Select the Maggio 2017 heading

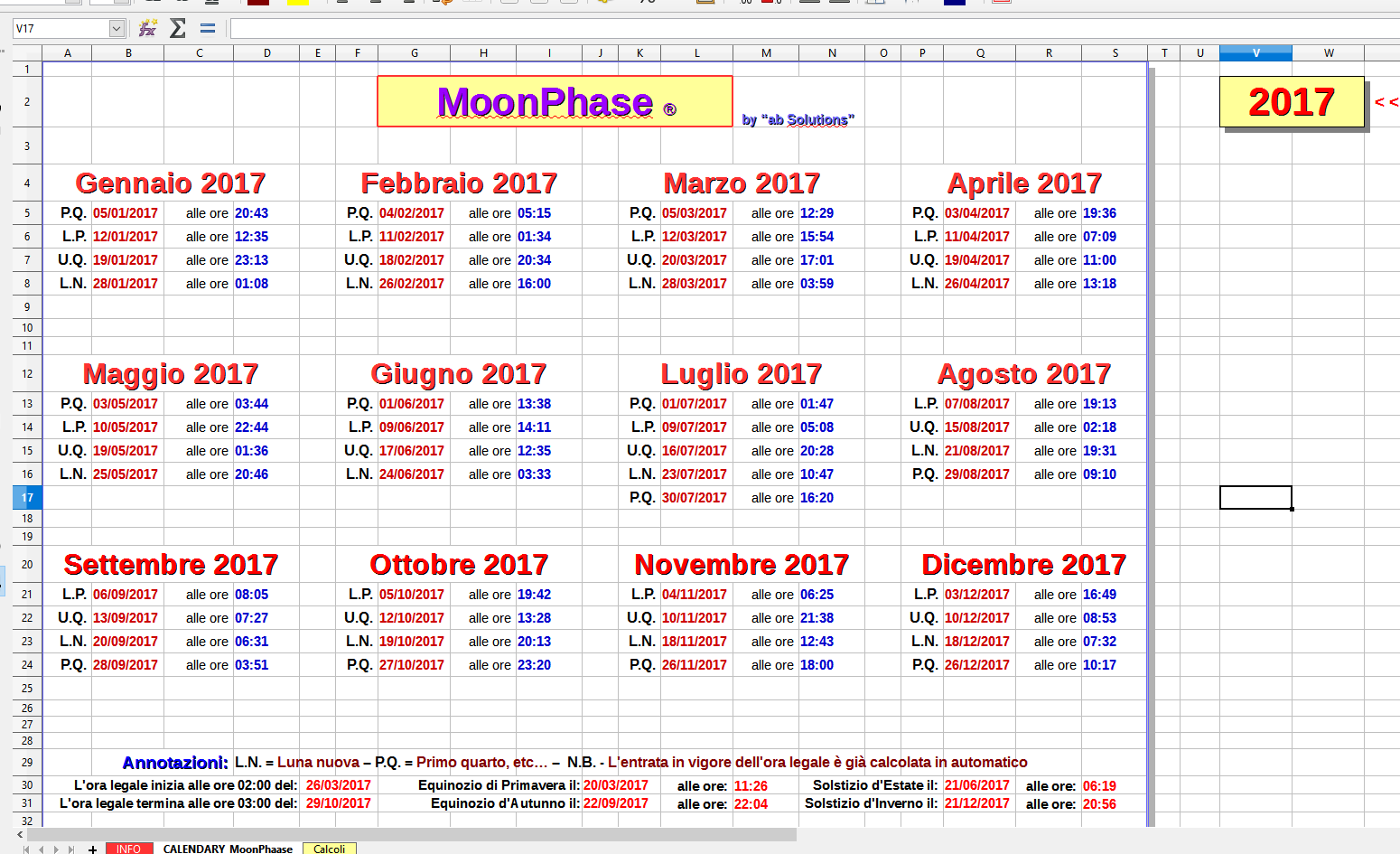click(x=171, y=374)
